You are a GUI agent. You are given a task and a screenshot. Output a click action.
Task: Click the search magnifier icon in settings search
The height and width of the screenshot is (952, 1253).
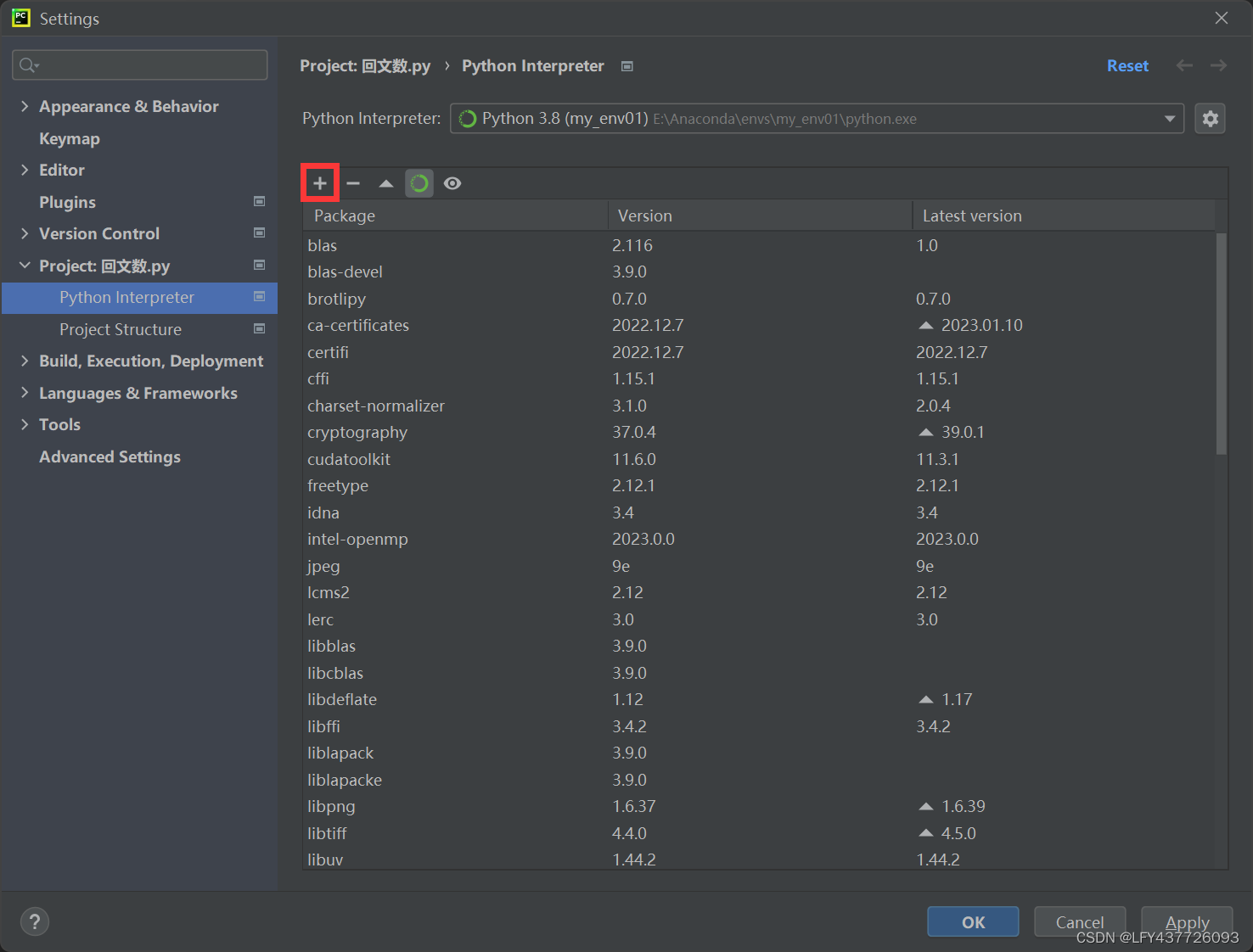(28, 65)
